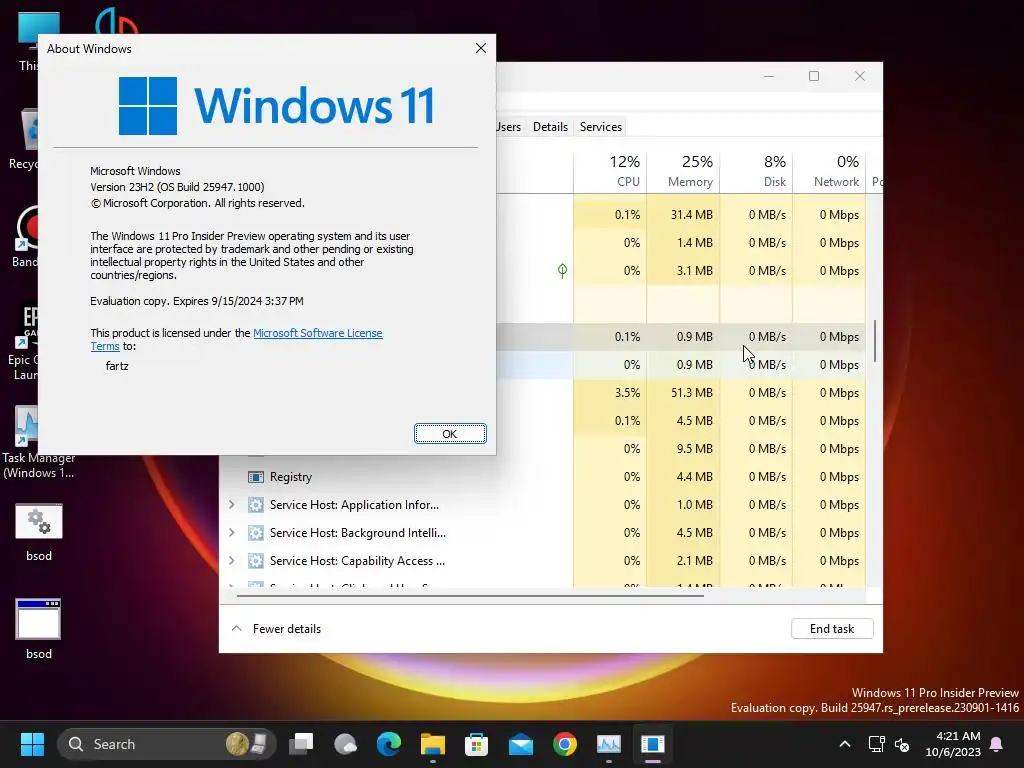
Task: Select the 9.5 MB memory cell
Action: point(683,449)
